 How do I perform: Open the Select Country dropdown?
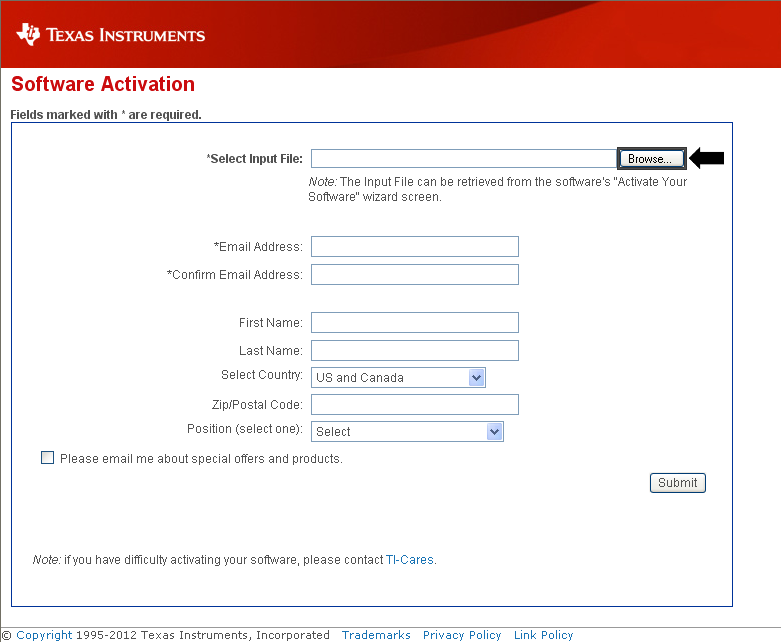398,378
